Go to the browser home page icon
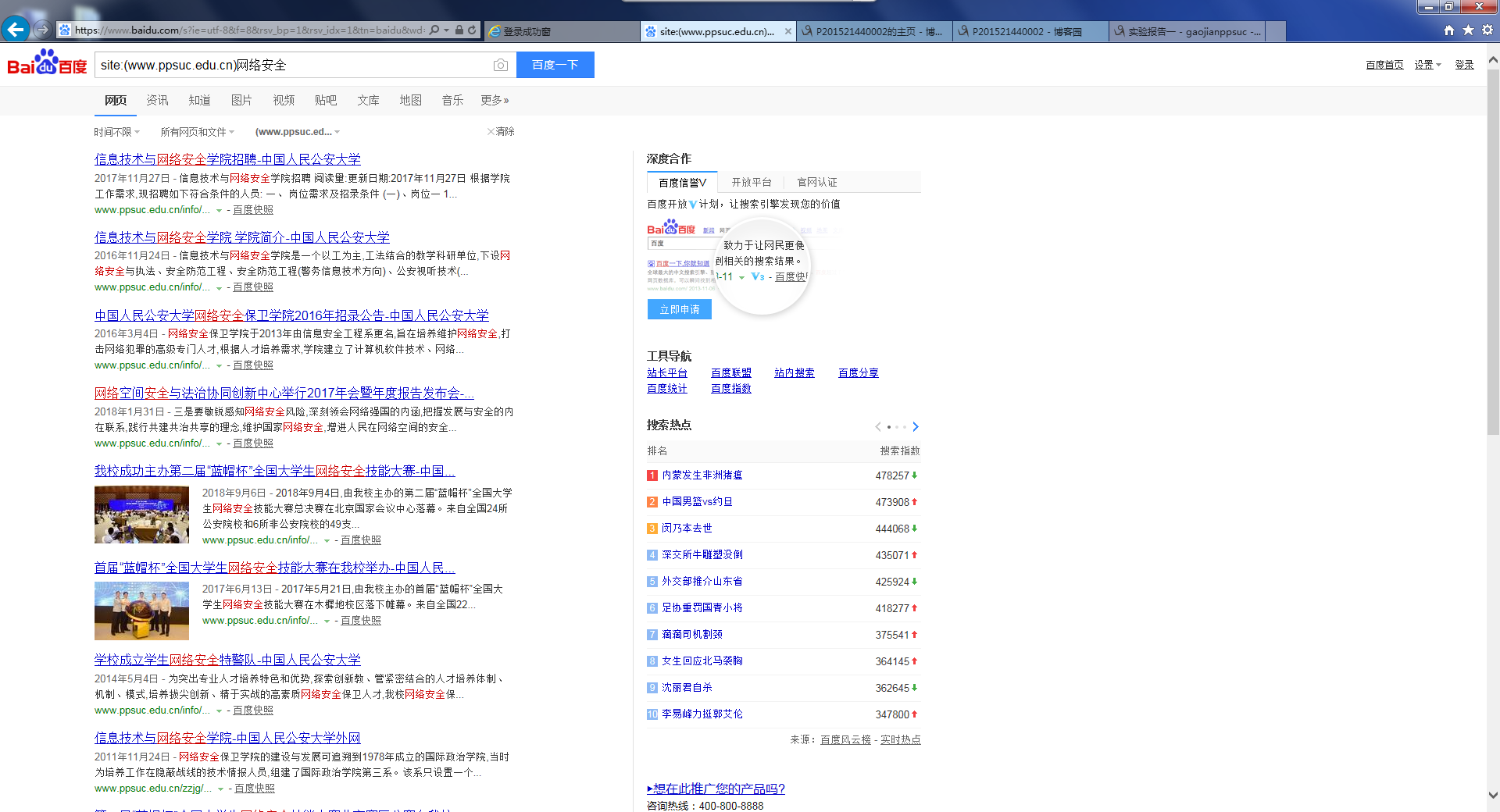 [x=1449, y=30]
